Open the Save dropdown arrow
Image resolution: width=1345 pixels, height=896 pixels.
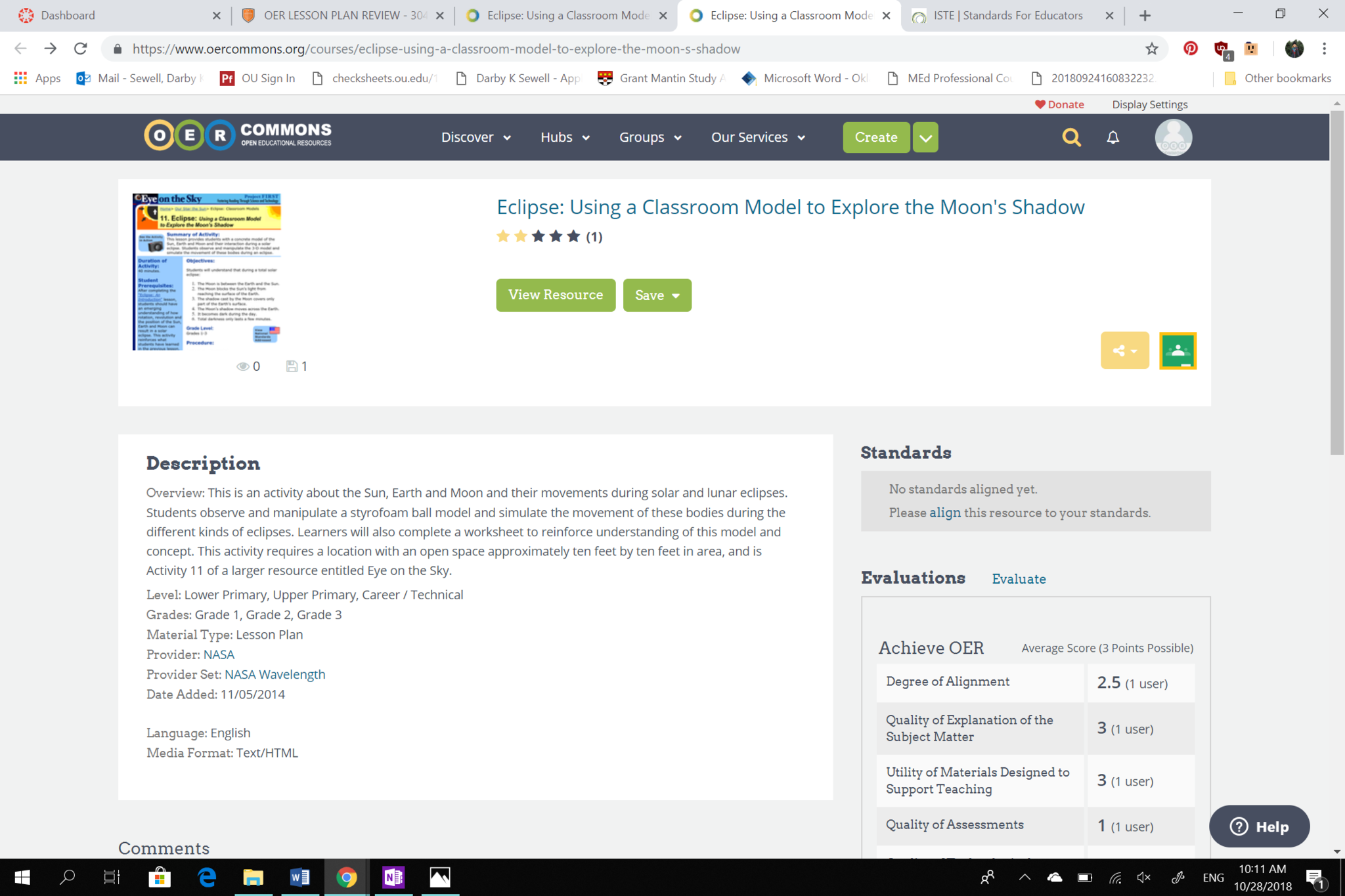[676, 295]
